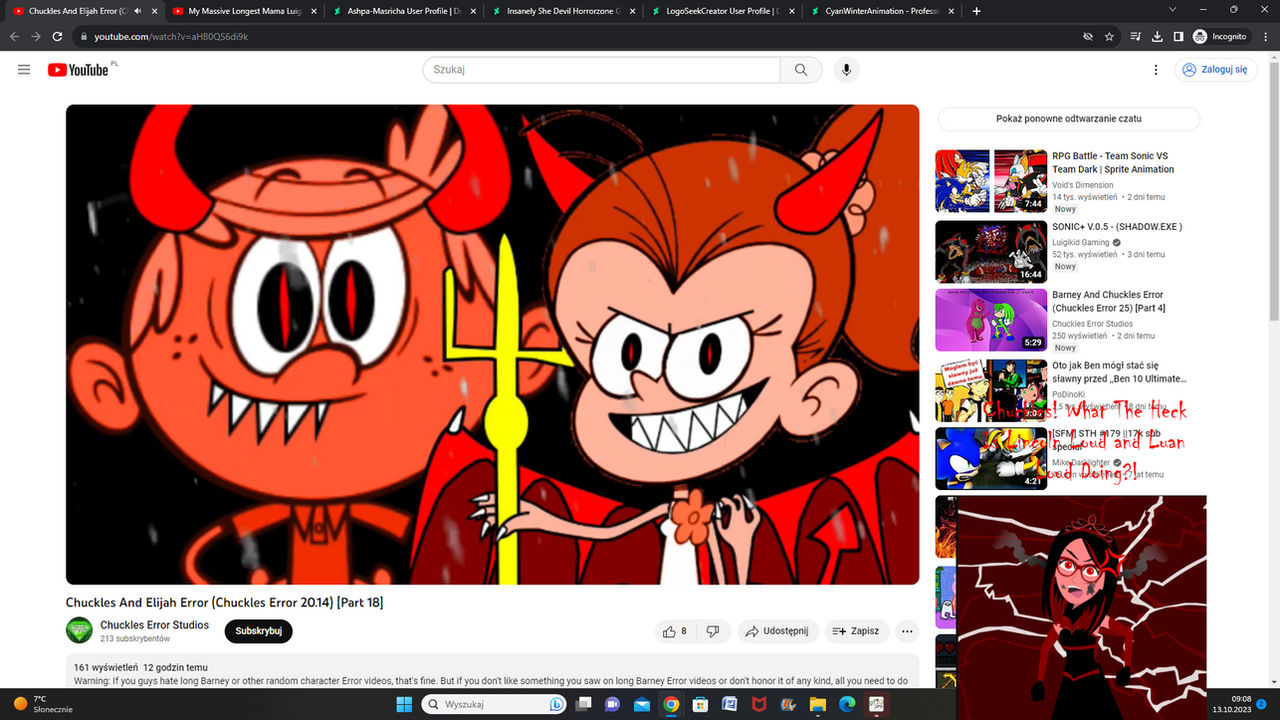
Task: Open RPG Battle - Team Sonic VS title
Action: click(1113, 163)
